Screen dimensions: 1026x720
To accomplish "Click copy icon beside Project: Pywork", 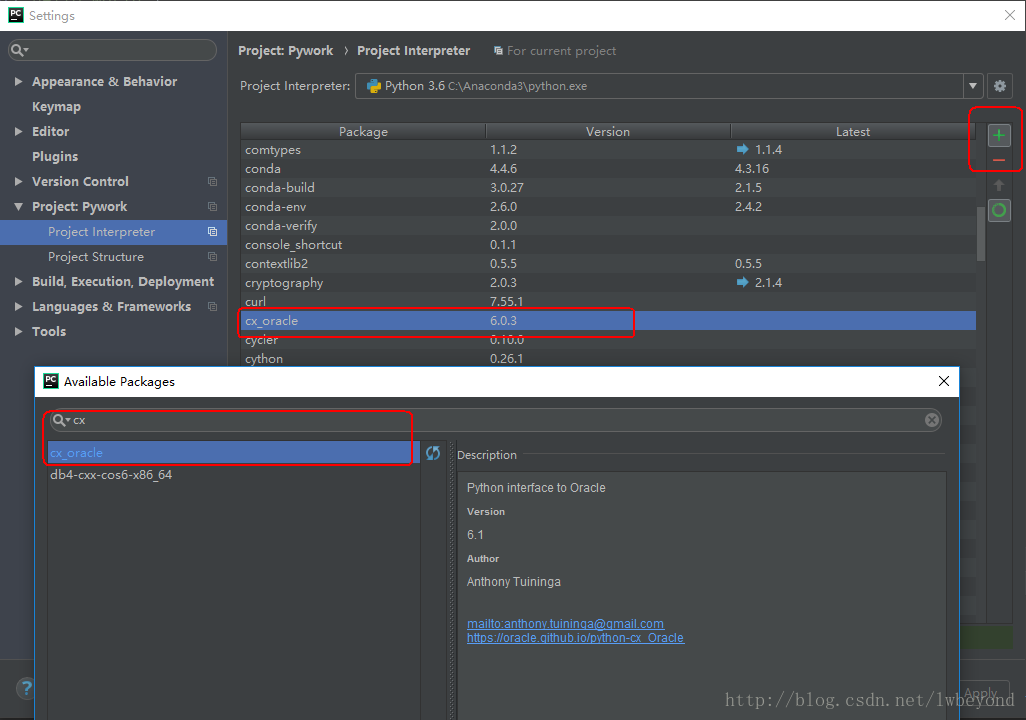I will pyautogui.click(x=212, y=206).
